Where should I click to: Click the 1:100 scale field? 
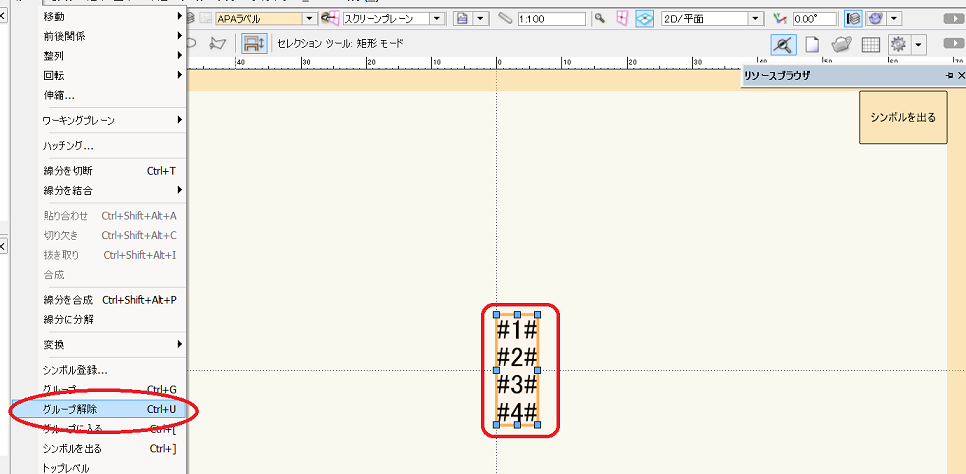[x=544, y=19]
